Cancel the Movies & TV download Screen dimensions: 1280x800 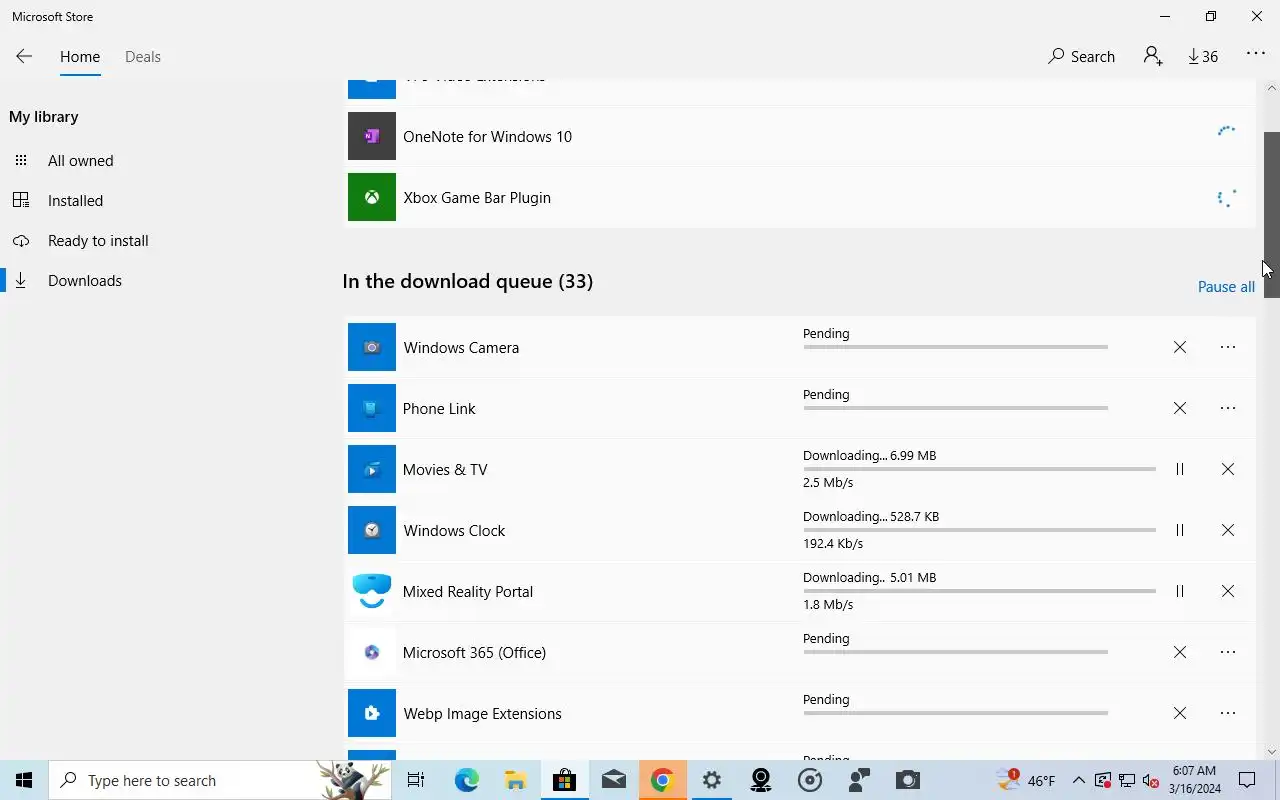click(x=1228, y=469)
